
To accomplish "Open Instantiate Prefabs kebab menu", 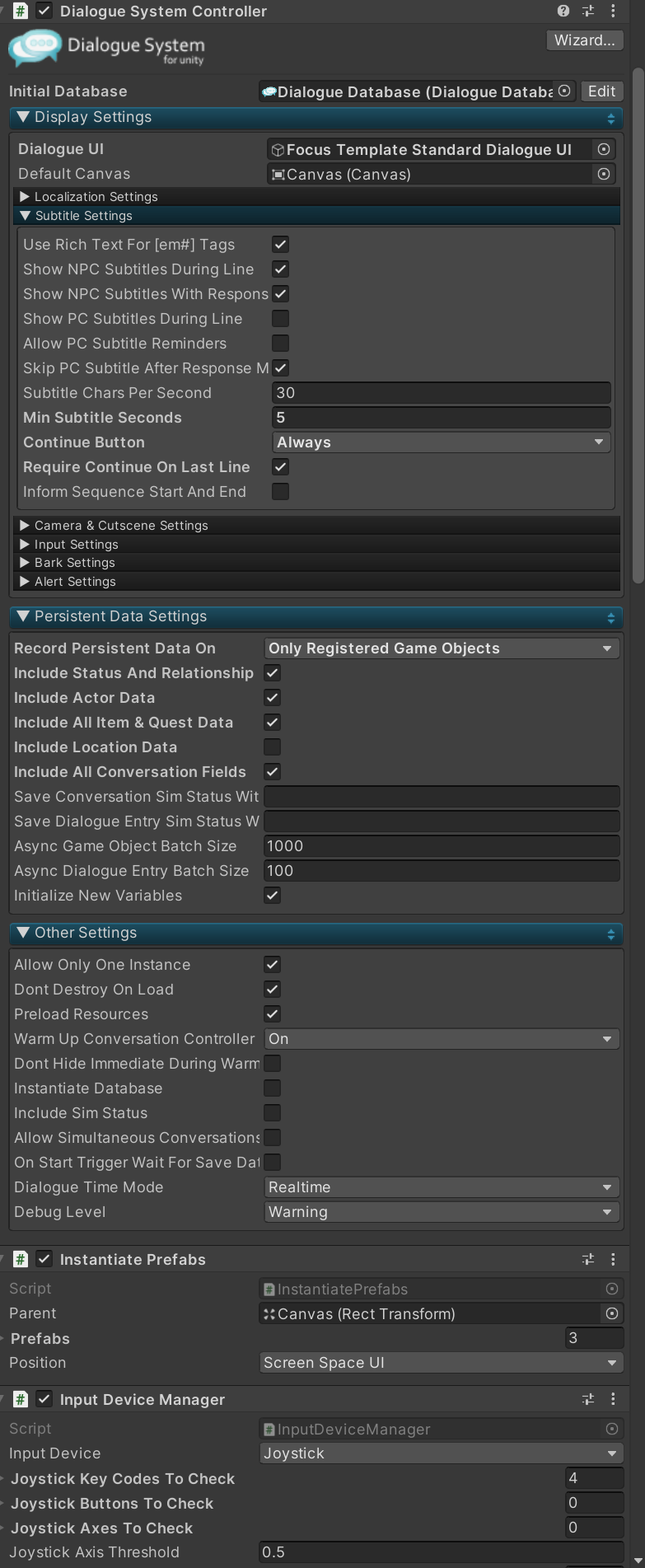I will tap(613, 1259).
